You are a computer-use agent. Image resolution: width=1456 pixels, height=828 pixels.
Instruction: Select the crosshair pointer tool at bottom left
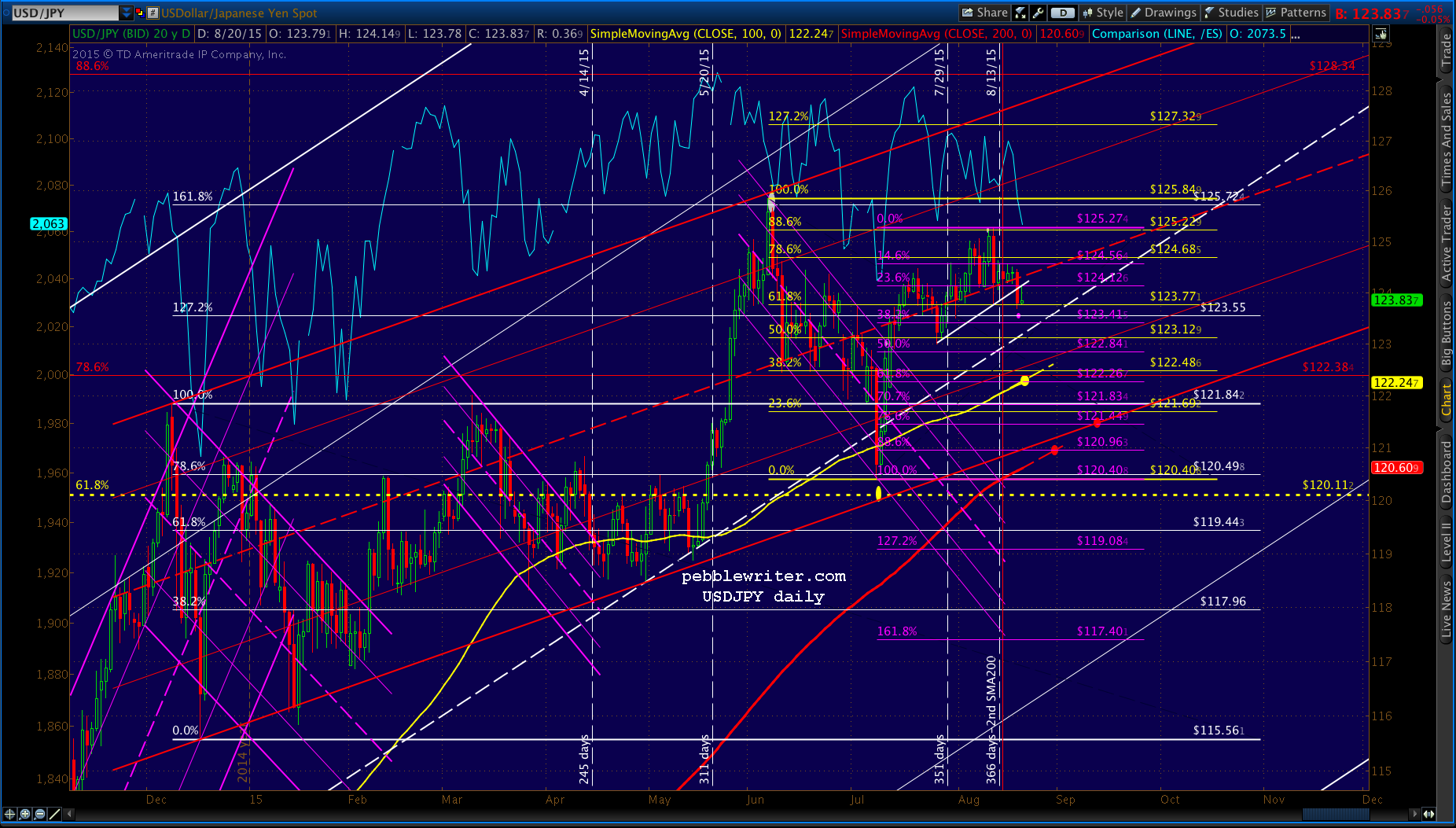point(9,814)
